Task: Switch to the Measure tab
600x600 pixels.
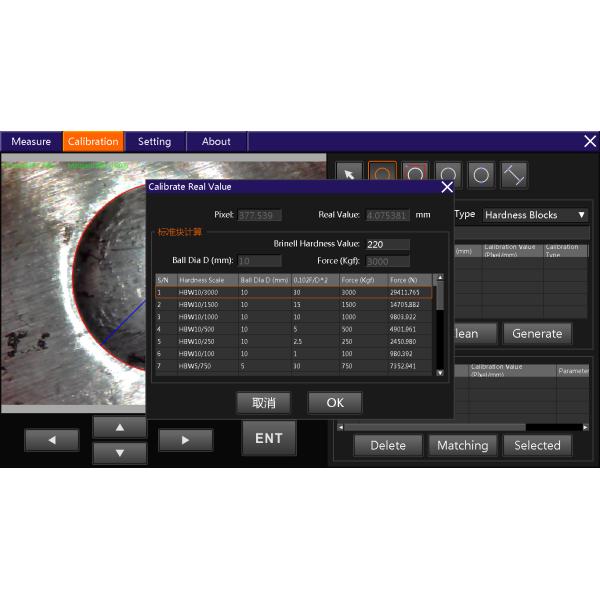Action: (x=31, y=142)
